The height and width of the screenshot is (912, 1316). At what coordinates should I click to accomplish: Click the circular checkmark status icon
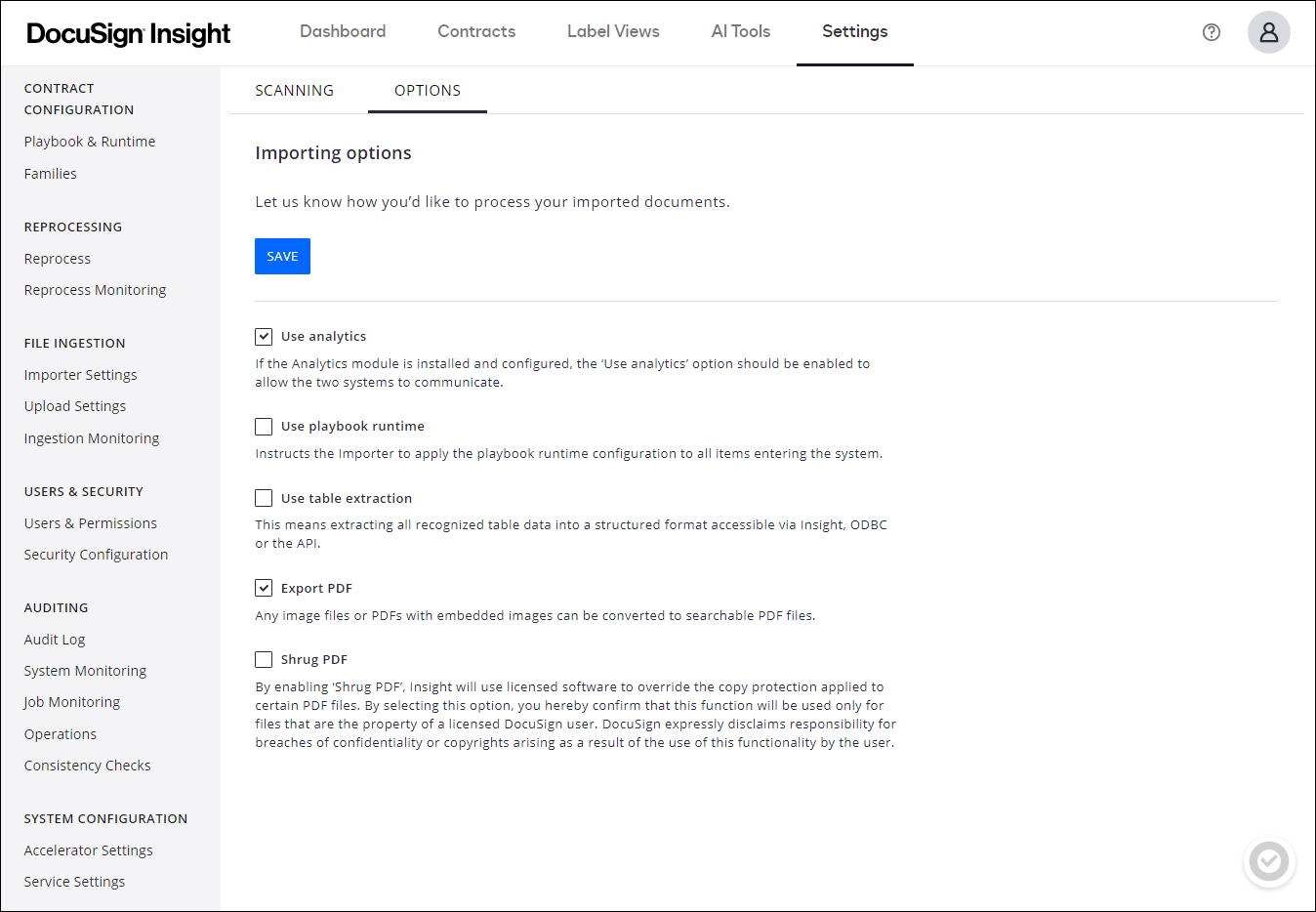click(x=1269, y=862)
